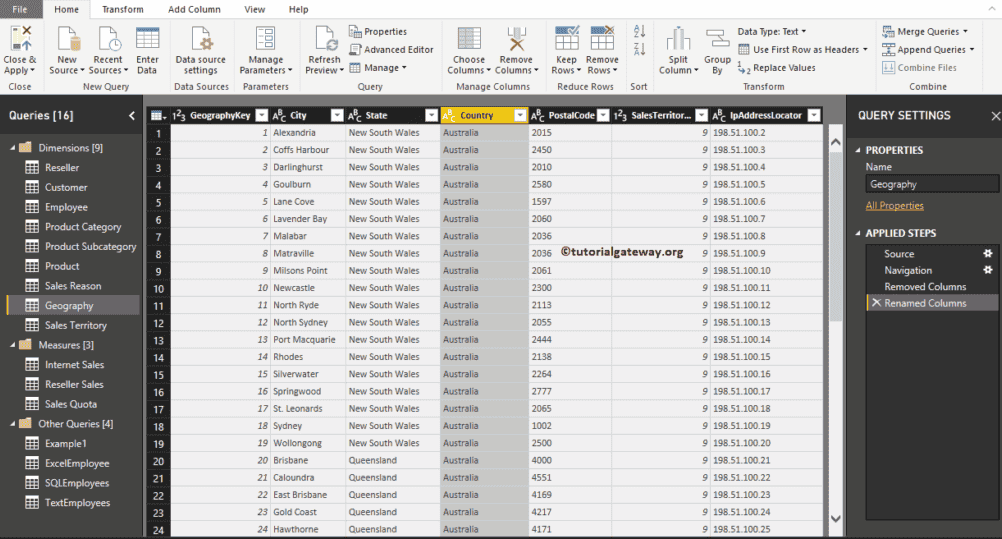Click the Remove Columns icon
1002x539 pixels.
pyautogui.click(x=516, y=38)
